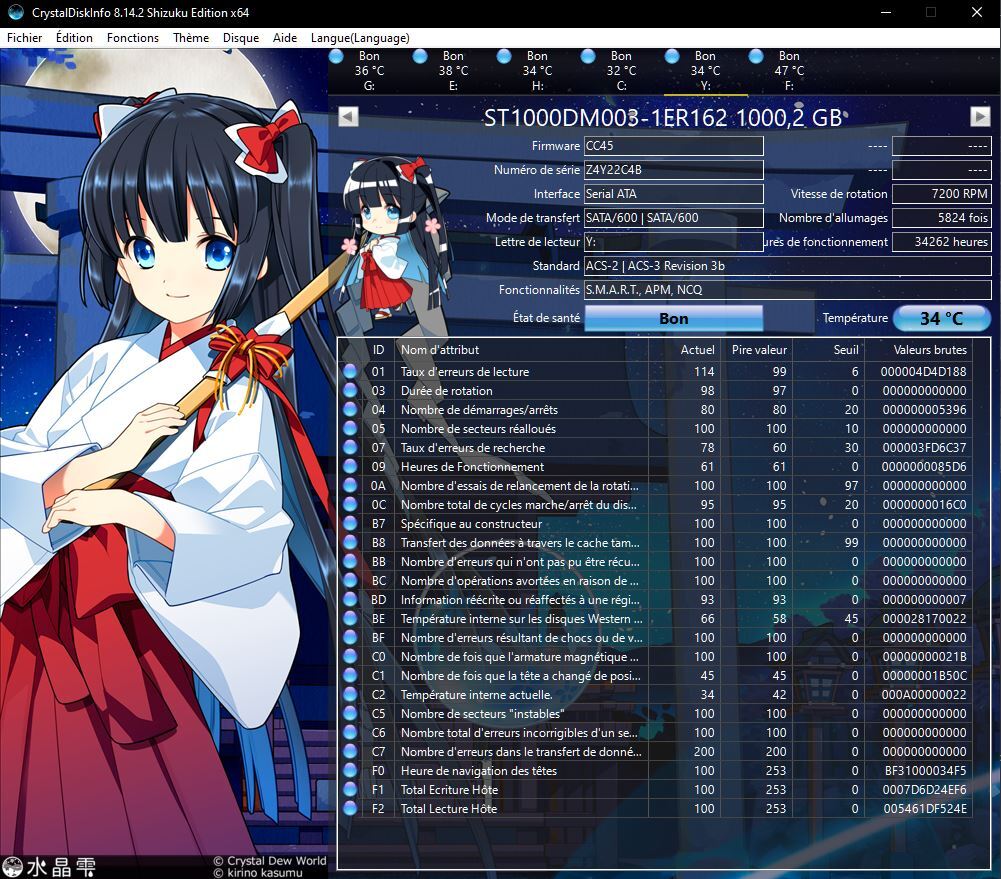
Task: Click status orb for attribute C0
Action: click(x=350, y=656)
